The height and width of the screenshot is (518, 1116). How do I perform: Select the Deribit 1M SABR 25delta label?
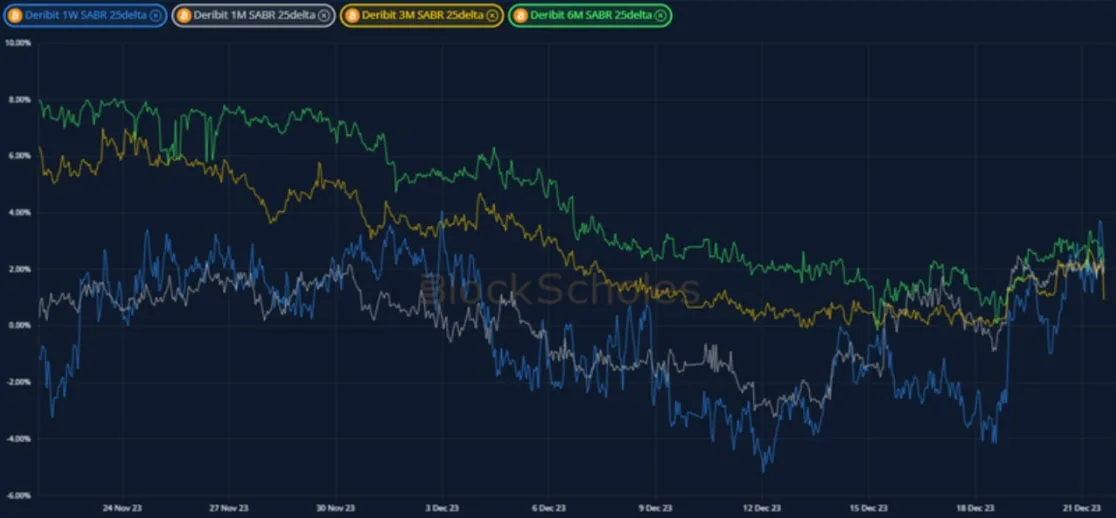point(255,15)
